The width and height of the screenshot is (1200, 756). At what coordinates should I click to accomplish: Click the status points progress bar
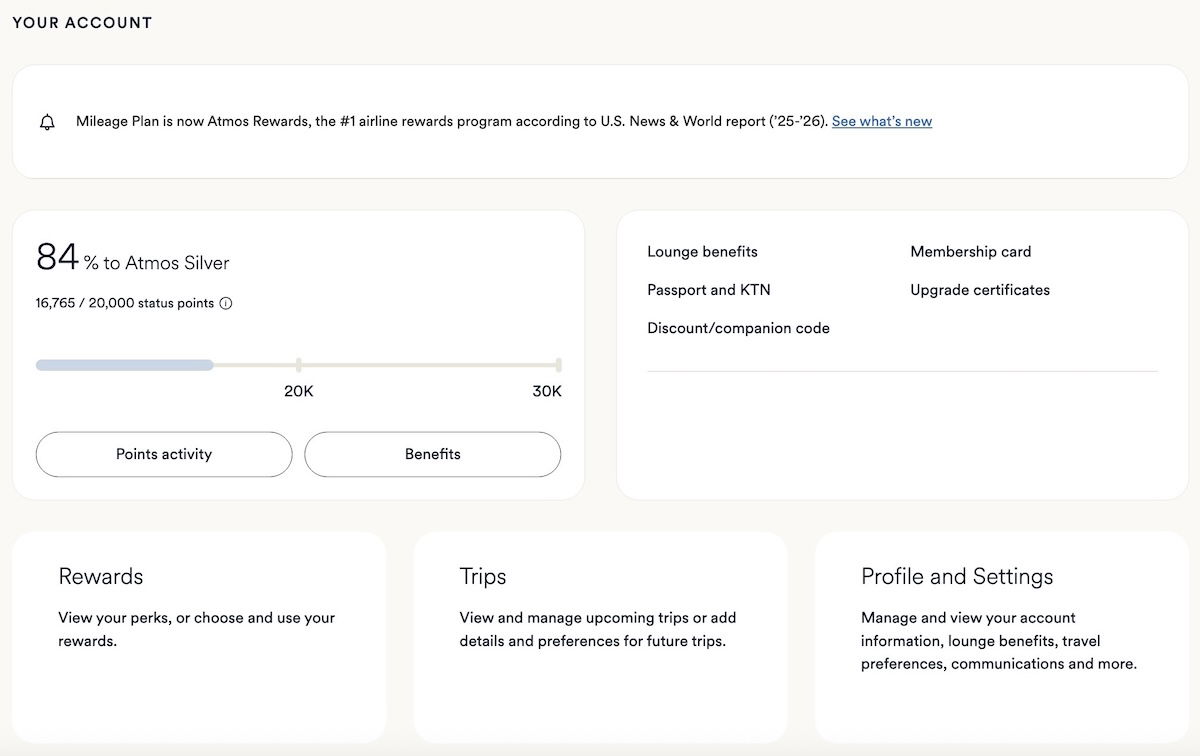(297, 365)
